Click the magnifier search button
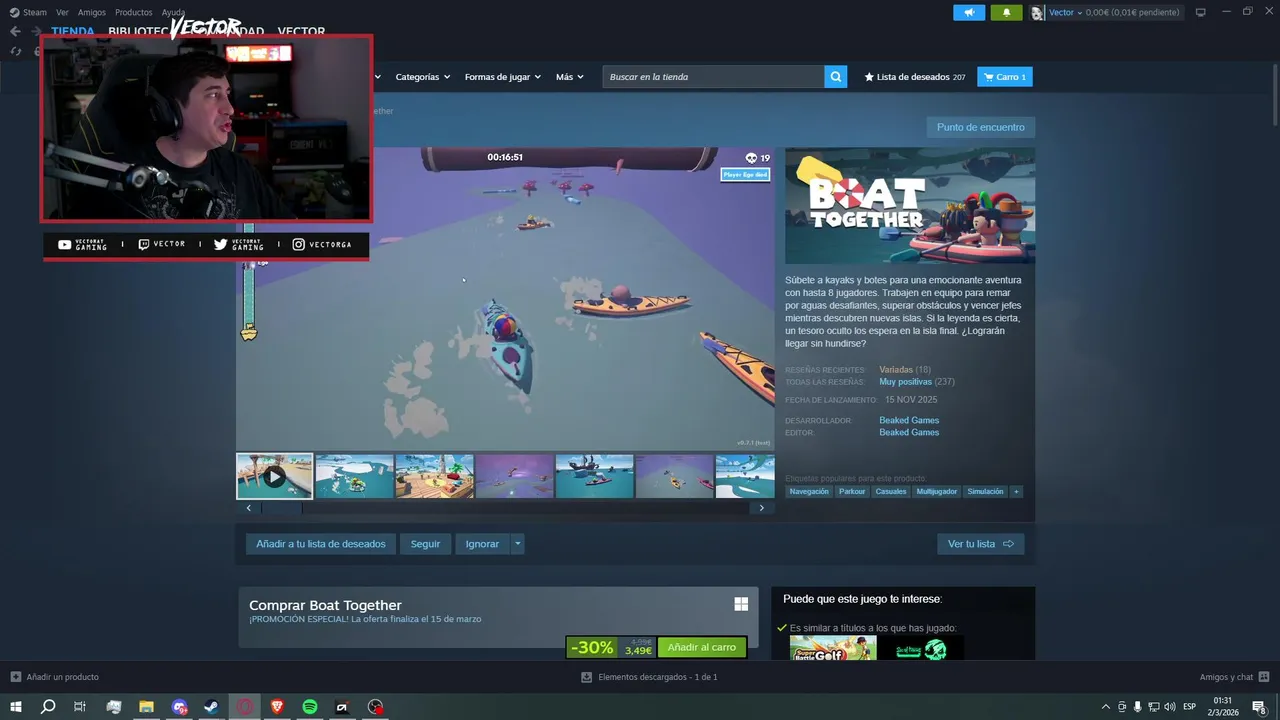Screen dimensions: 1280x720 tap(836, 77)
